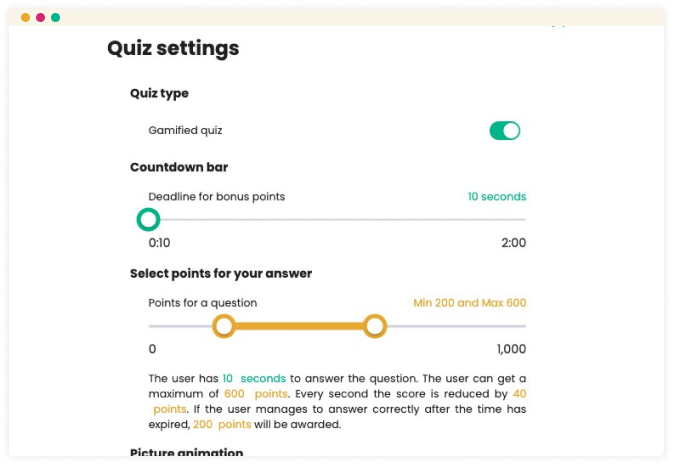The width and height of the screenshot is (673, 465).
Task: Click the 'Select points for your answer' heading
Action: 222,273
